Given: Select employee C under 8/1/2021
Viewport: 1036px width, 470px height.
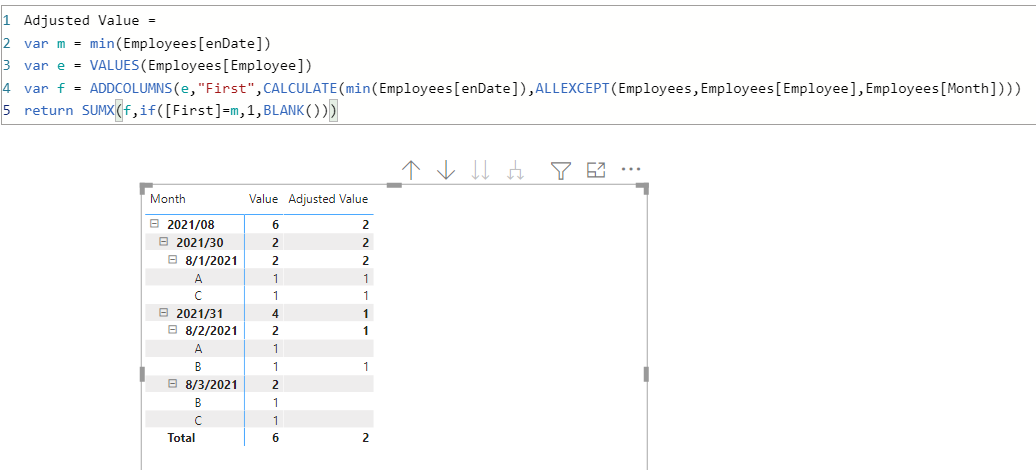Looking at the screenshot, I should click(198, 296).
